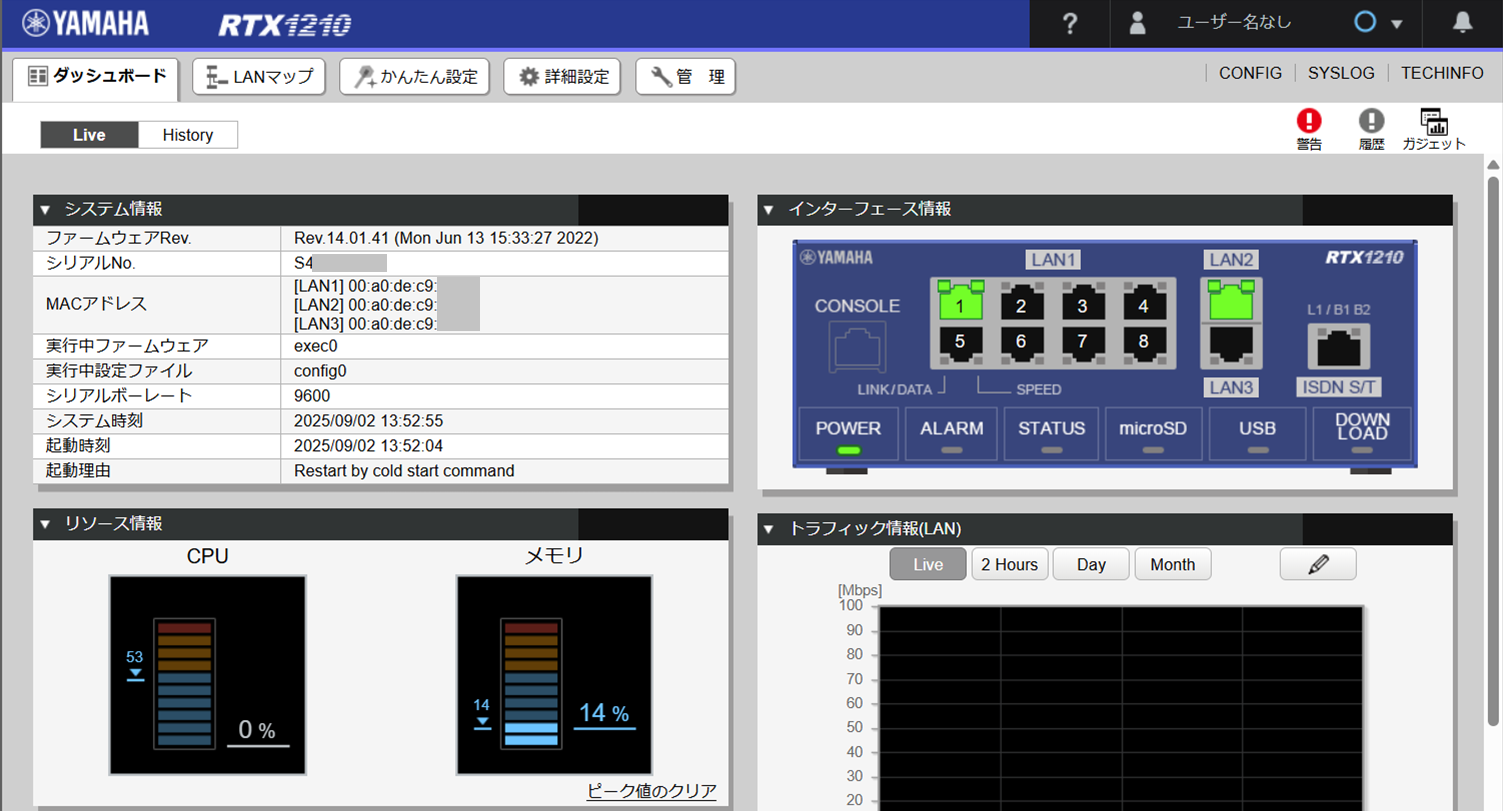Image resolution: width=1503 pixels, height=811 pixels.
Task: Switch to History view toggle
Action: pos(188,135)
